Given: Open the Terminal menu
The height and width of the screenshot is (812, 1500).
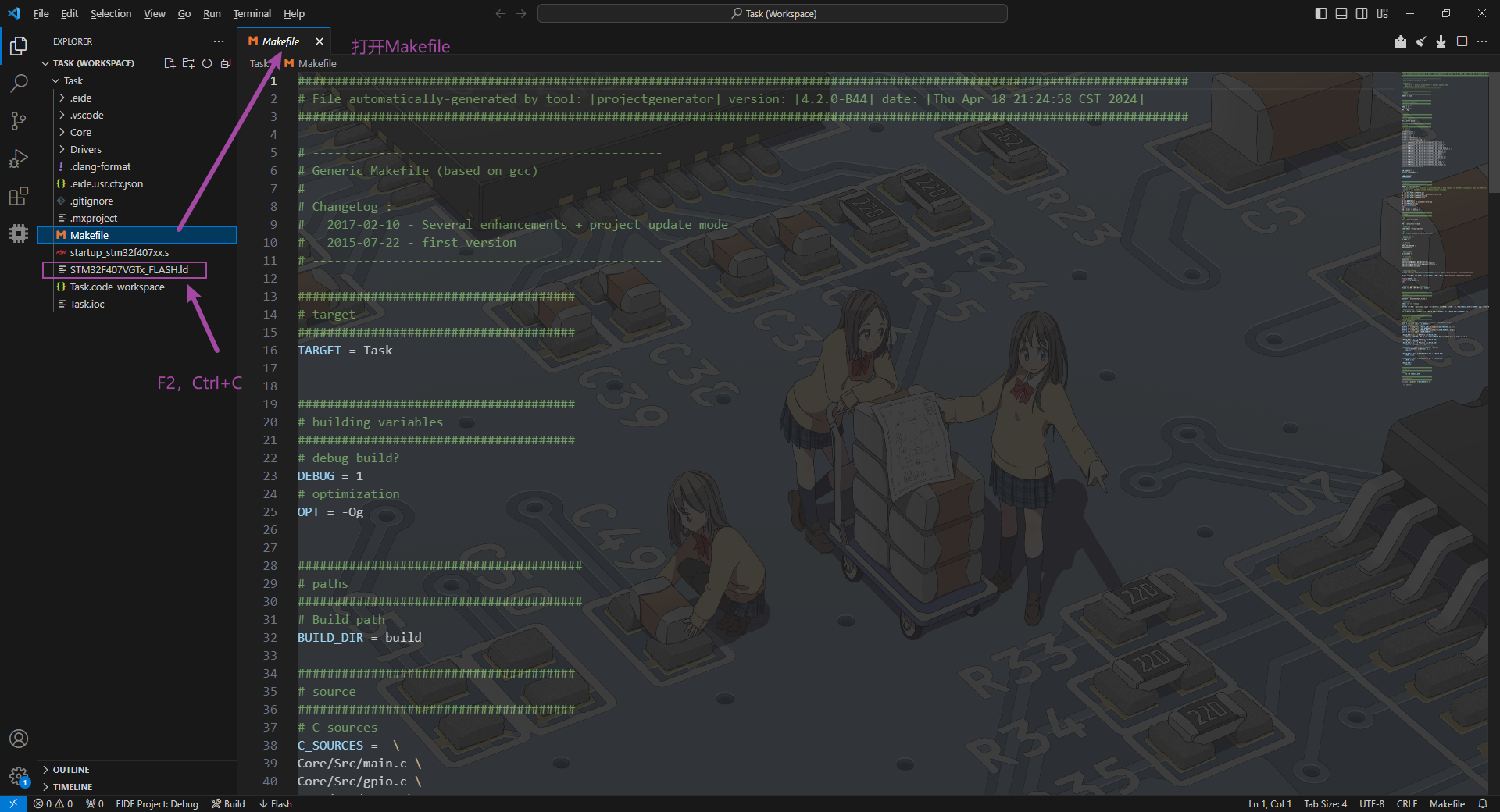Looking at the screenshot, I should click(252, 13).
